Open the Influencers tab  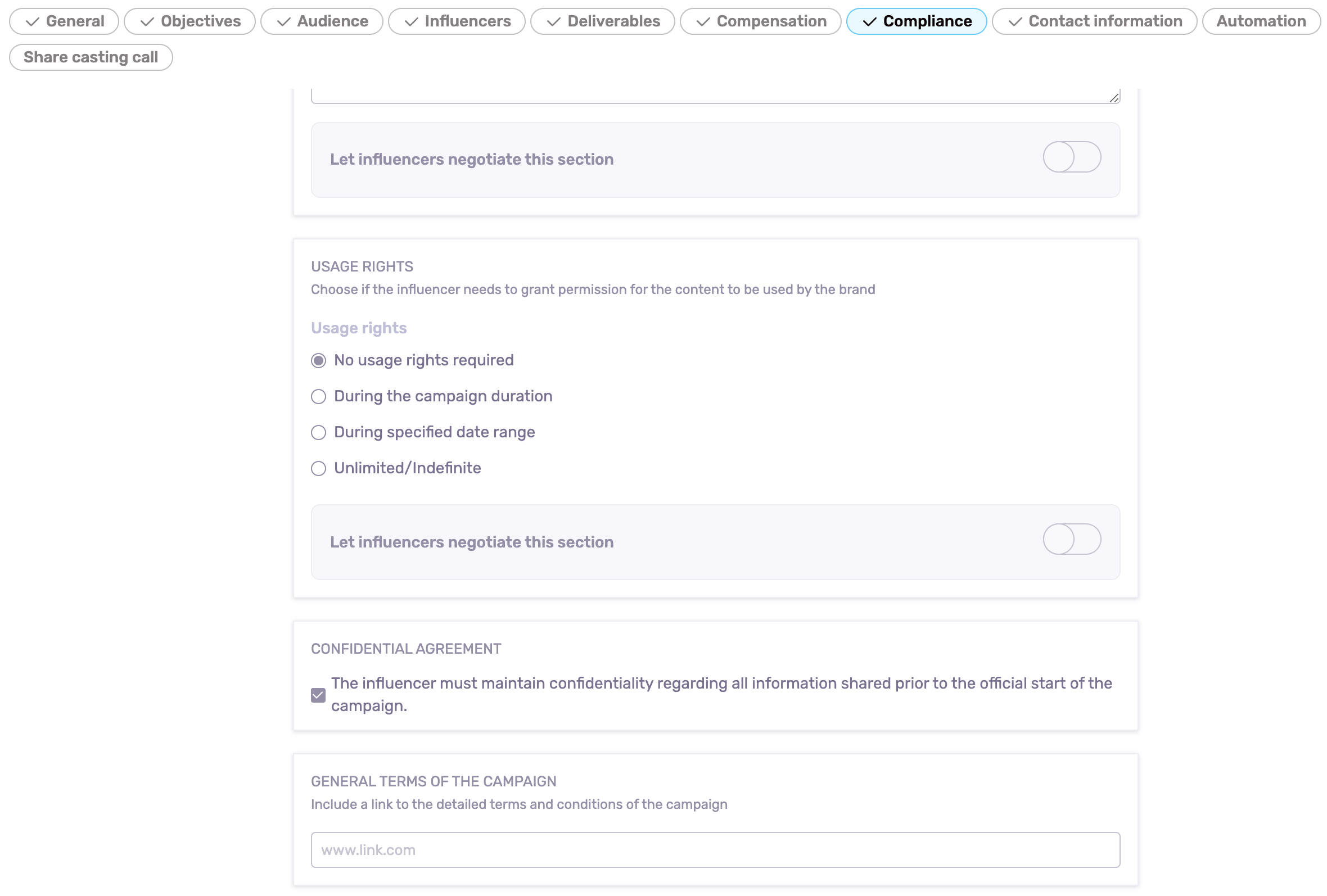(x=456, y=21)
